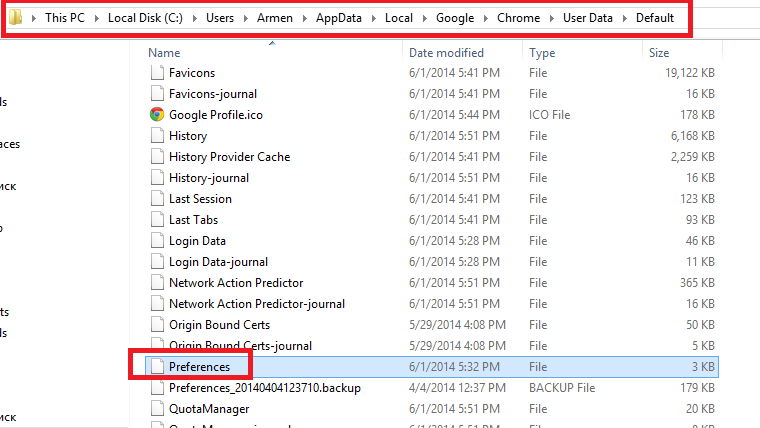Screen dimensions: 760x428
Task: Click the Google breadcrumb segment
Action: click(455, 18)
